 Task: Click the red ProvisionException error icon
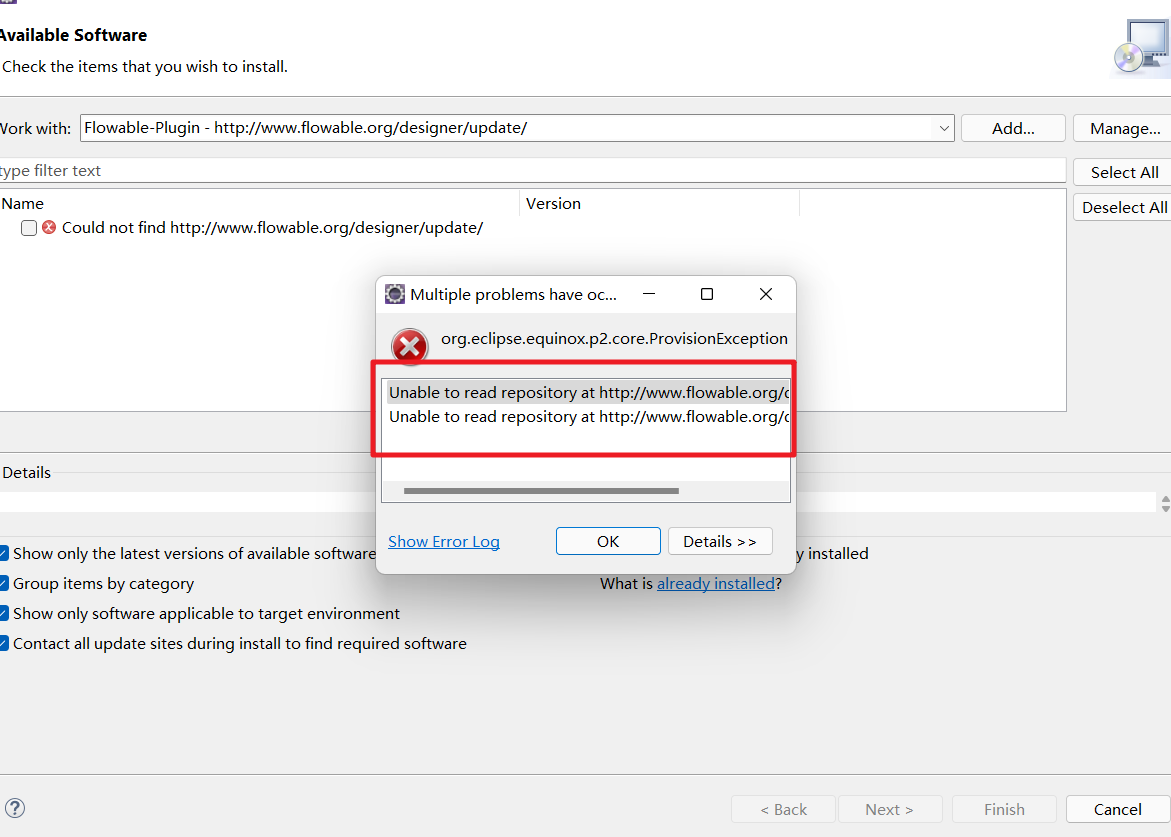409,346
